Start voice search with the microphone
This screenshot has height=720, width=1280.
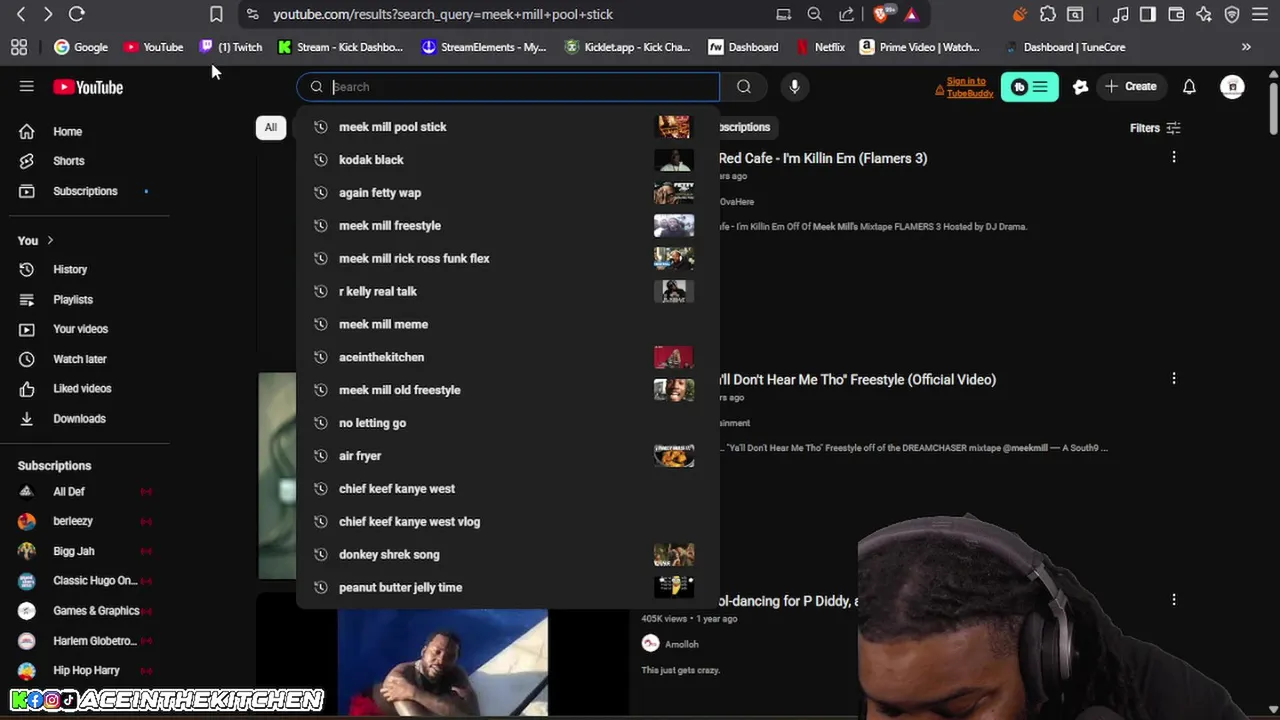click(794, 87)
